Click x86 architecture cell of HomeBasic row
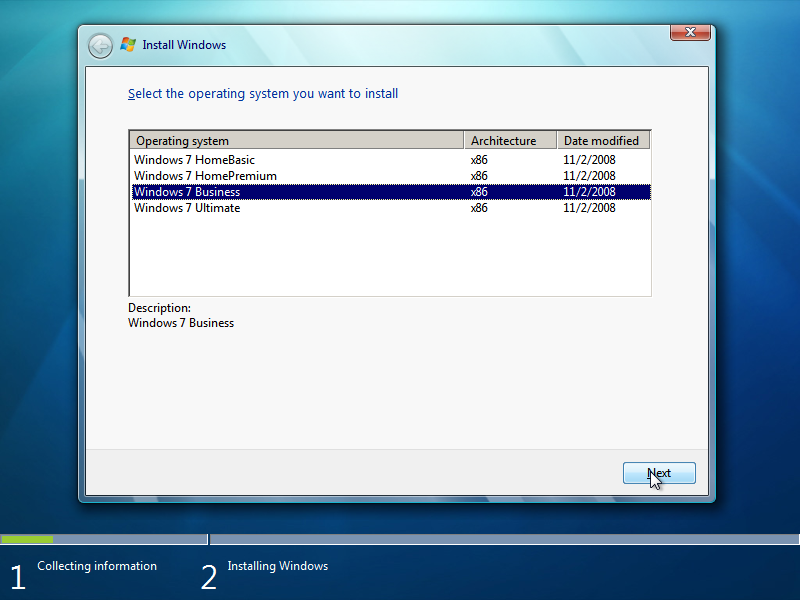Image resolution: width=800 pixels, height=600 pixels. tap(479, 160)
